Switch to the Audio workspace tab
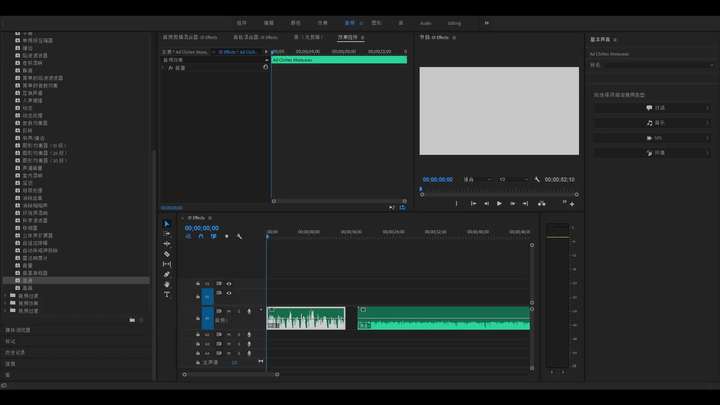 pos(426,23)
